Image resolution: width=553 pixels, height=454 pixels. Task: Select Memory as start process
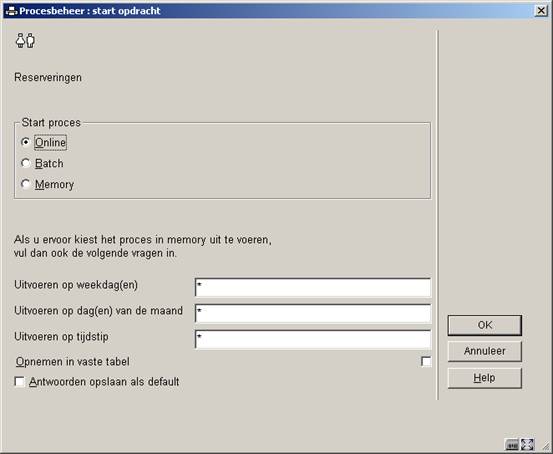[25, 184]
